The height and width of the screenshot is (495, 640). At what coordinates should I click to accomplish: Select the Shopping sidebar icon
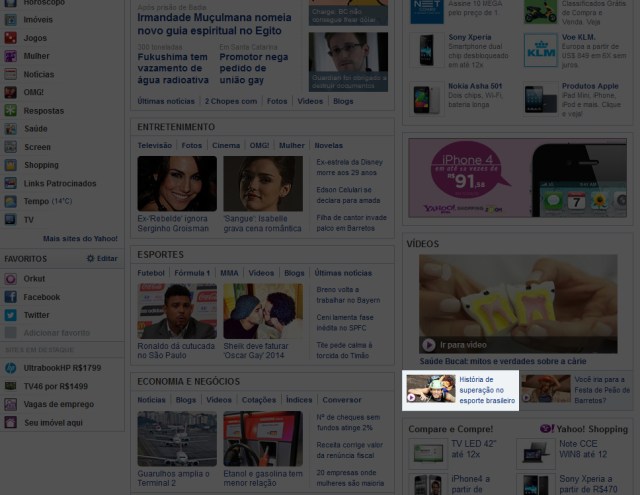pos(10,165)
